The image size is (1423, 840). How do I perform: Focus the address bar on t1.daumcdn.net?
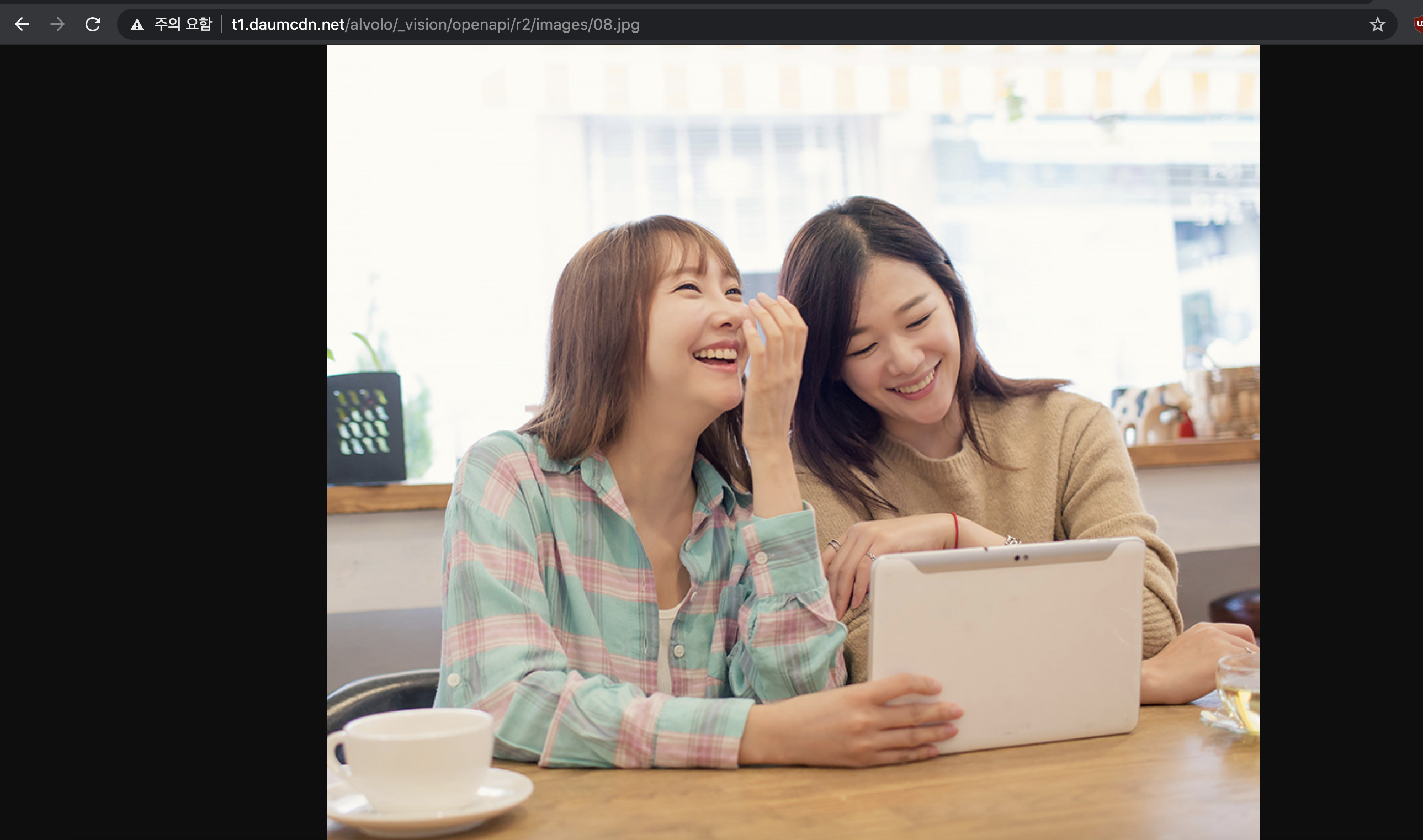click(288, 25)
